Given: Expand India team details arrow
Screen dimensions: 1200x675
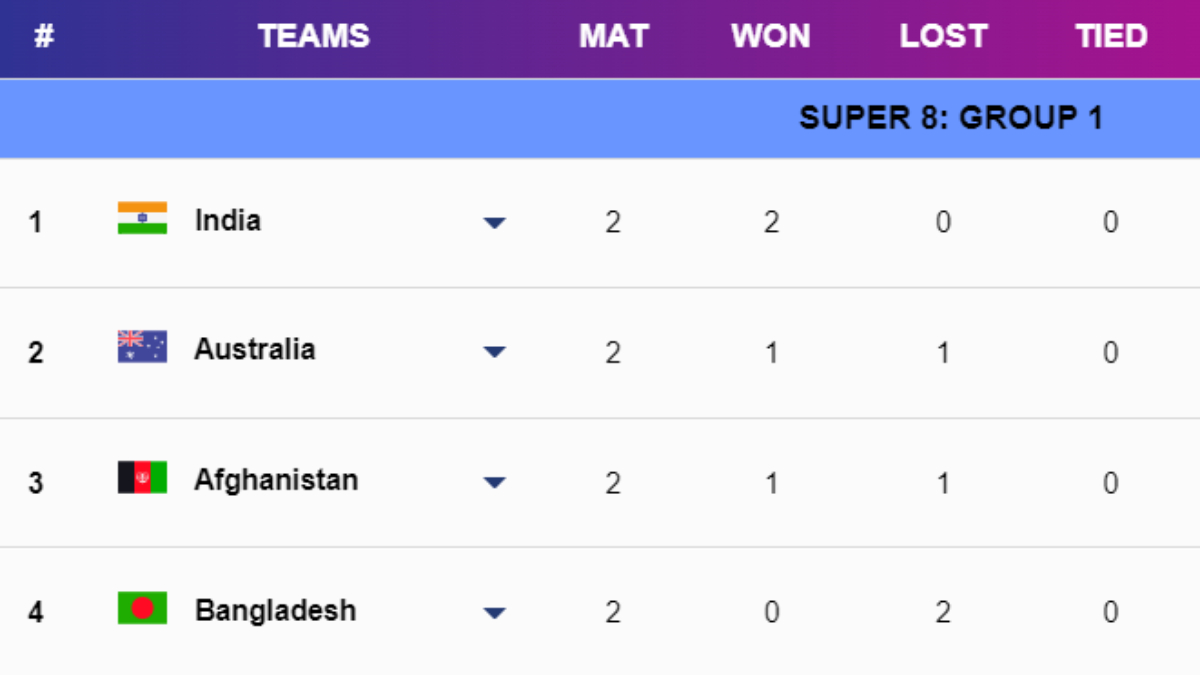Looking at the screenshot, I should pyautogui.click(x=494, y=223).
